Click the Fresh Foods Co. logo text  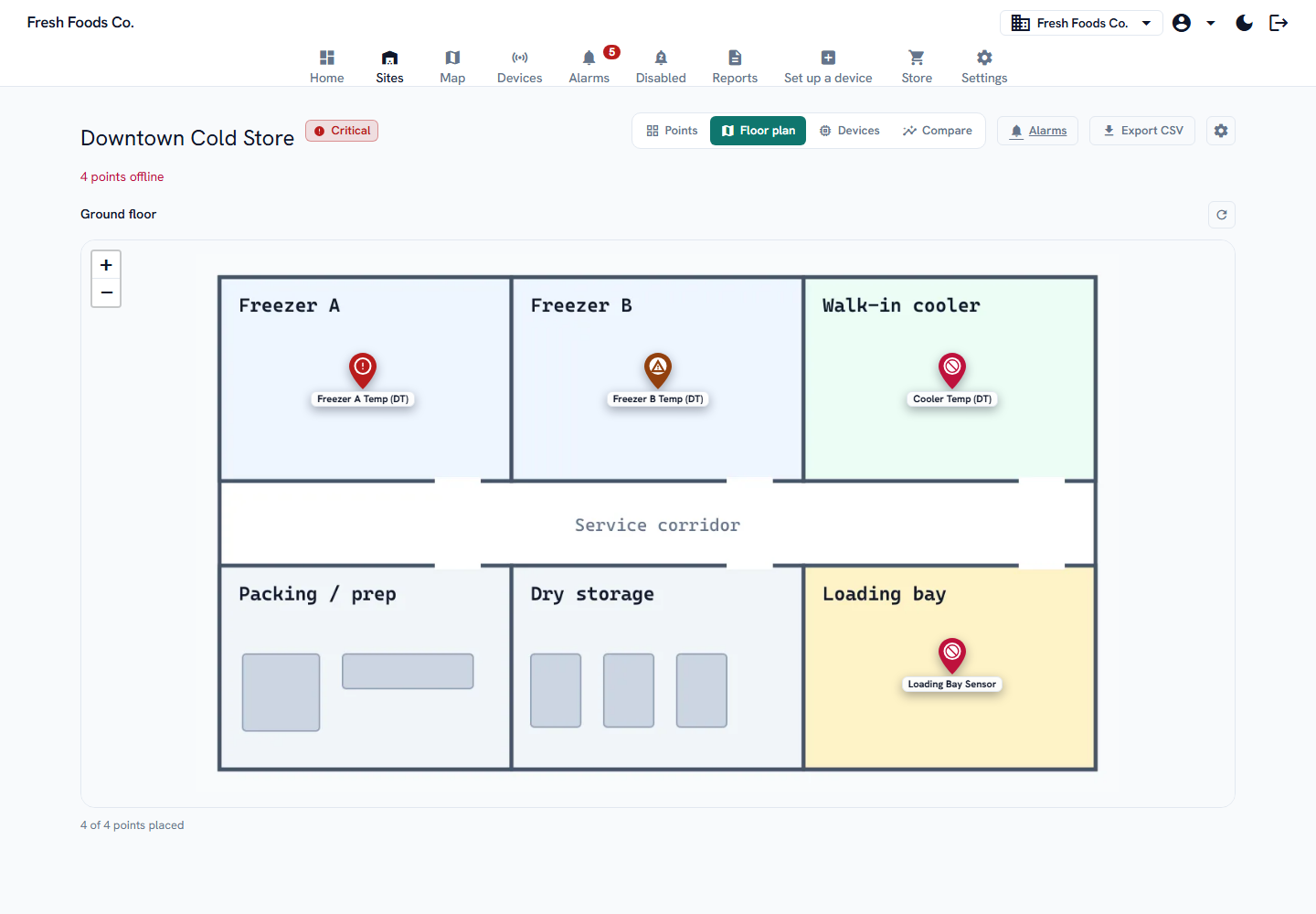[x=80, y=23]
